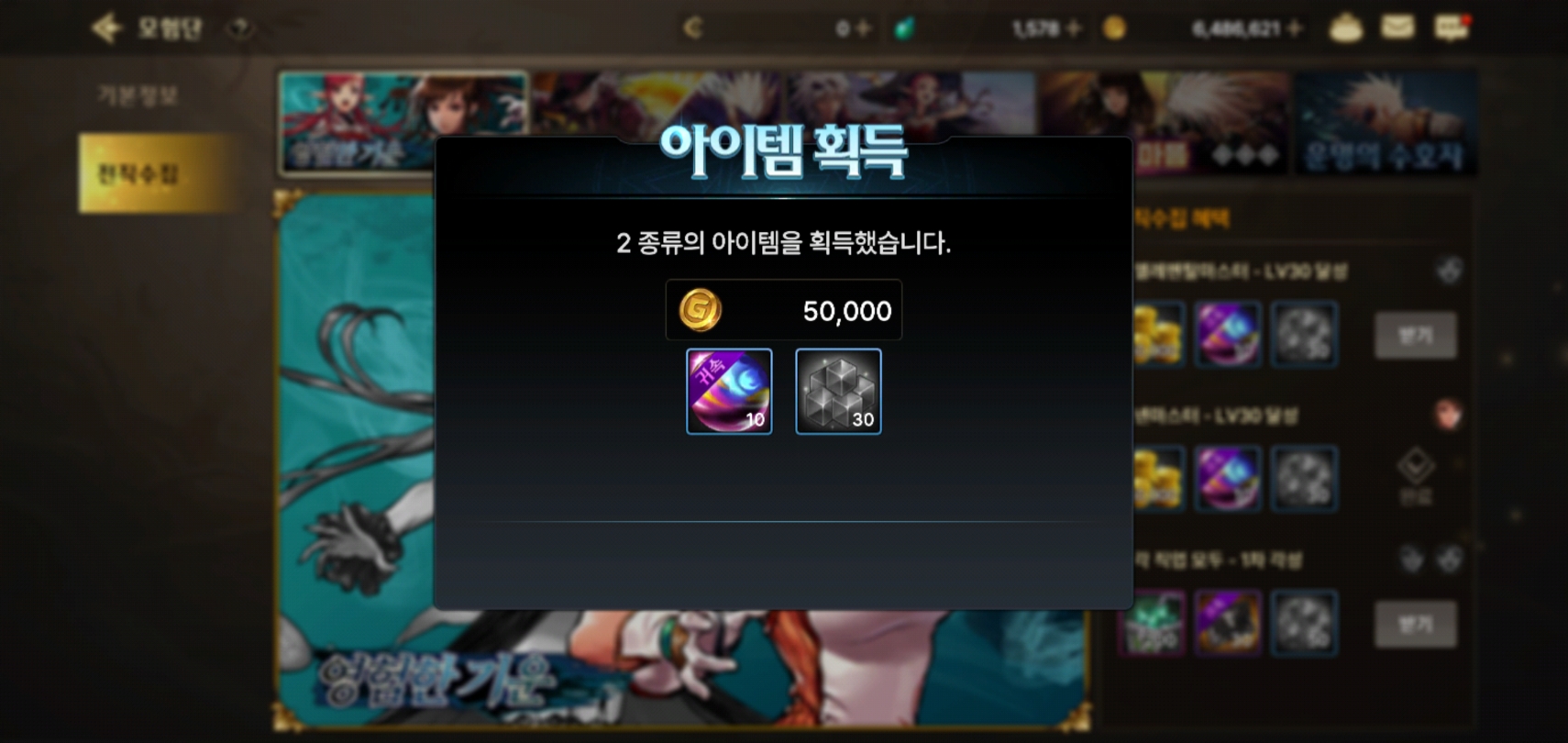The height and width of the screenshot is (743, 1568).
Task: Tap the plus next to the 0 currency
Action: click(x=862, y=29)
